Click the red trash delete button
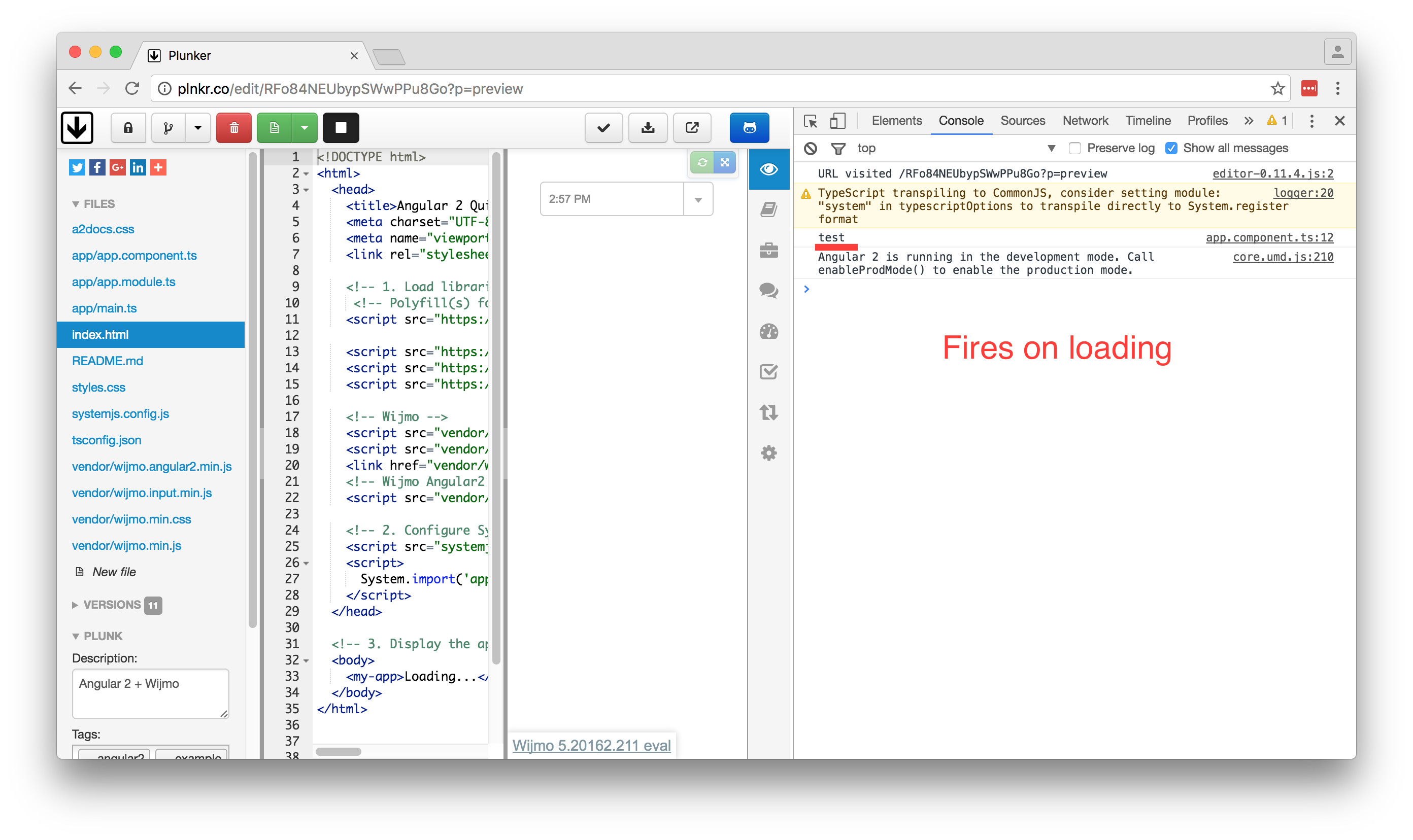The height and width of the screenshot is (840, 1413). pyautogui.click(x=234, y=128)
